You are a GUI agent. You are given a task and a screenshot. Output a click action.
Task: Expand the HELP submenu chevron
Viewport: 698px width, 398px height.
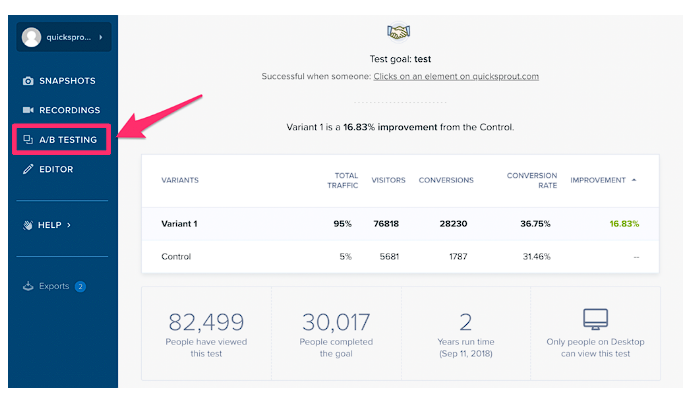69,225
